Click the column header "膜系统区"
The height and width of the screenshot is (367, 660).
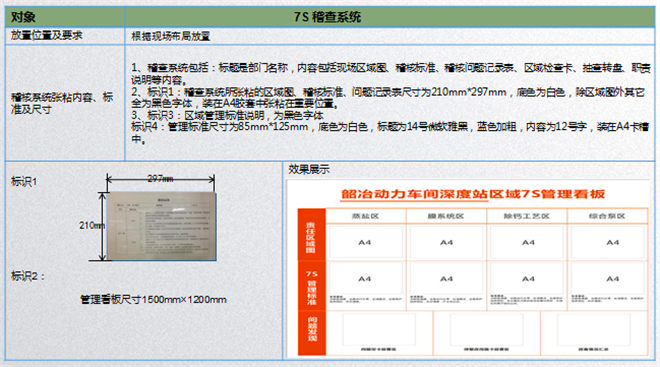(x=446, y=216)
